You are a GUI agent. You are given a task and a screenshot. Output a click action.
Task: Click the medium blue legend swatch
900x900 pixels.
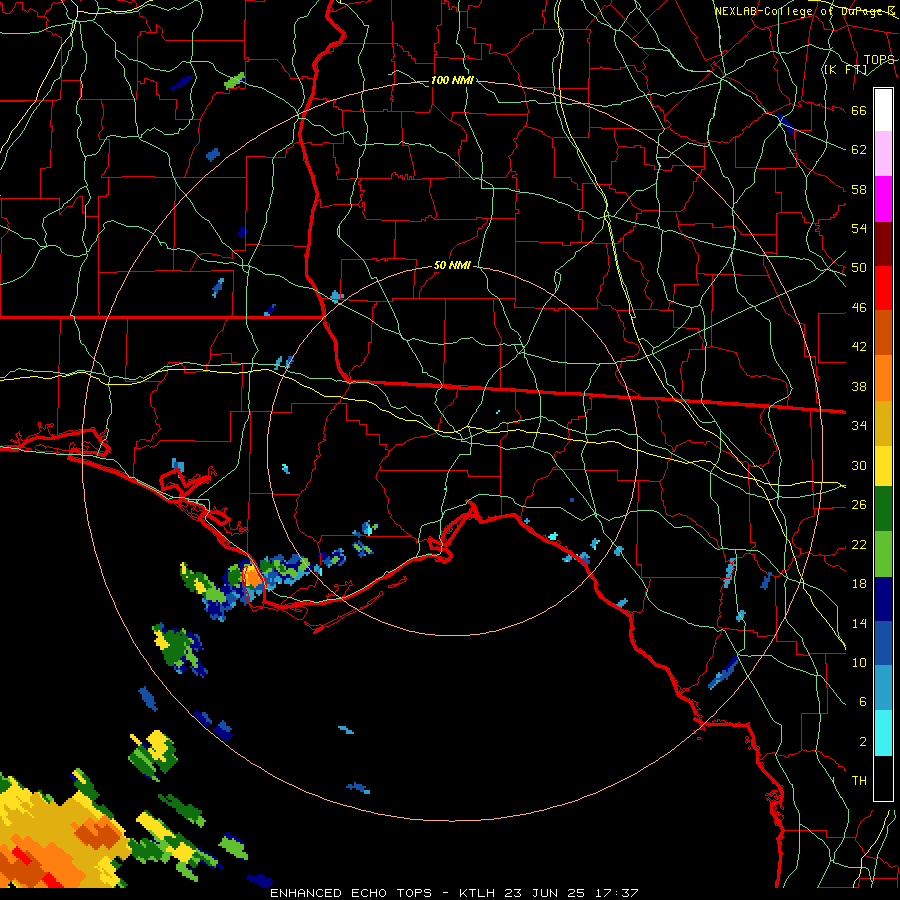tap(883, 645)
